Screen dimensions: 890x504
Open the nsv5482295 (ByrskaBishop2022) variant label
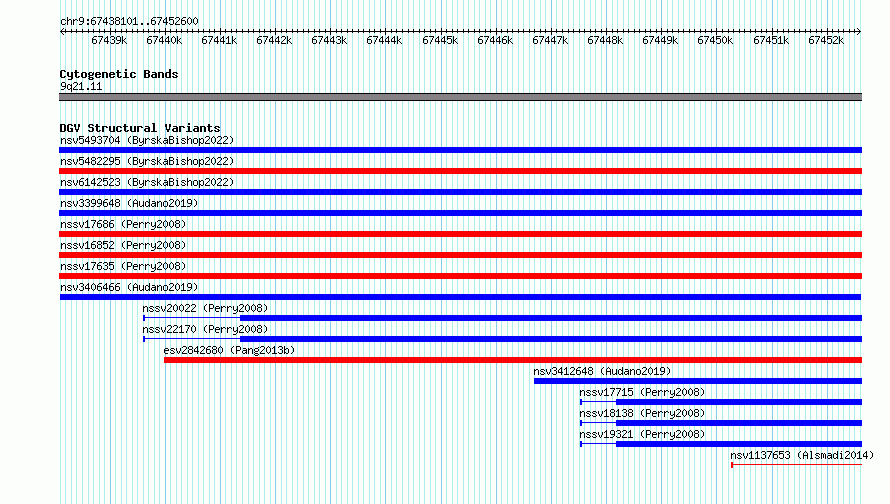click(x=147, y=161)
